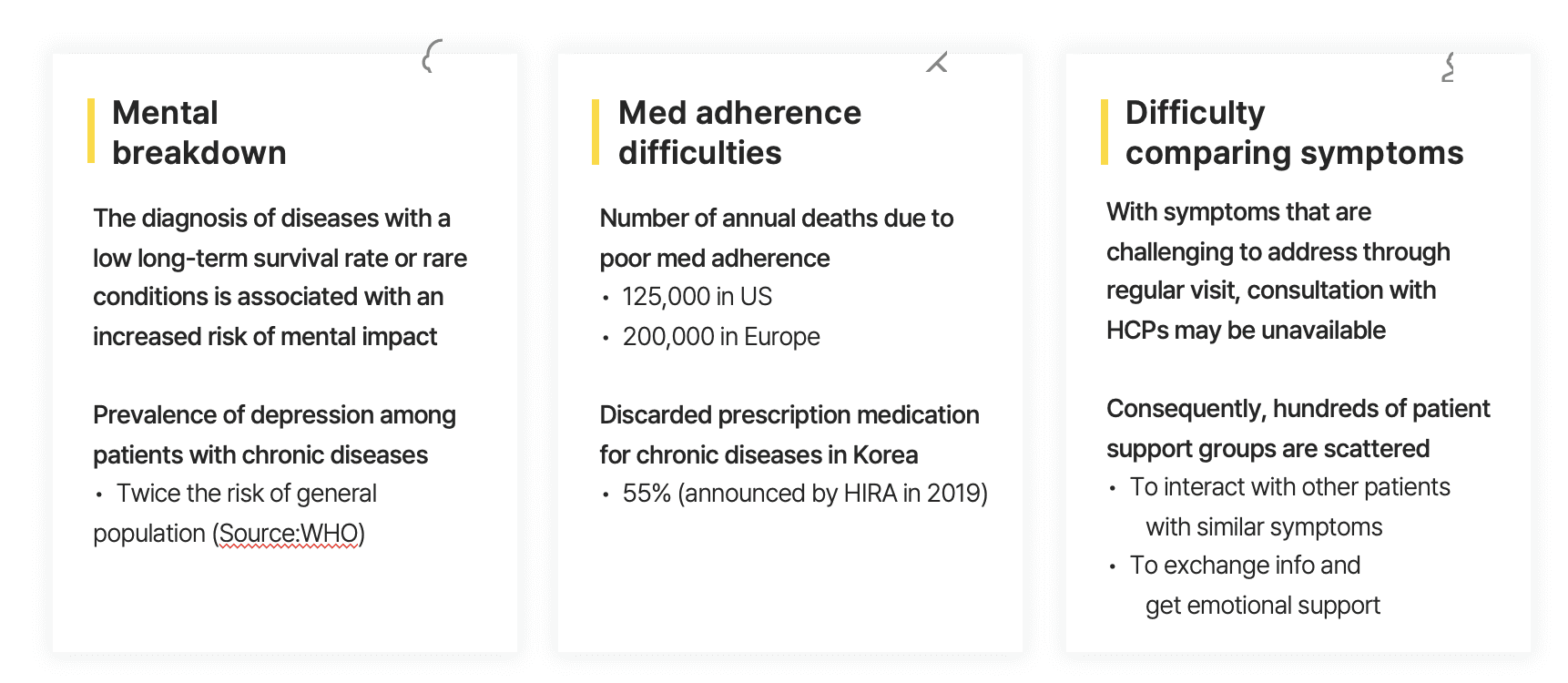Click the 200,000 in Europe bullet
Image resolution: width=1568 pixels, height=683 pixels.
point(721,337)
